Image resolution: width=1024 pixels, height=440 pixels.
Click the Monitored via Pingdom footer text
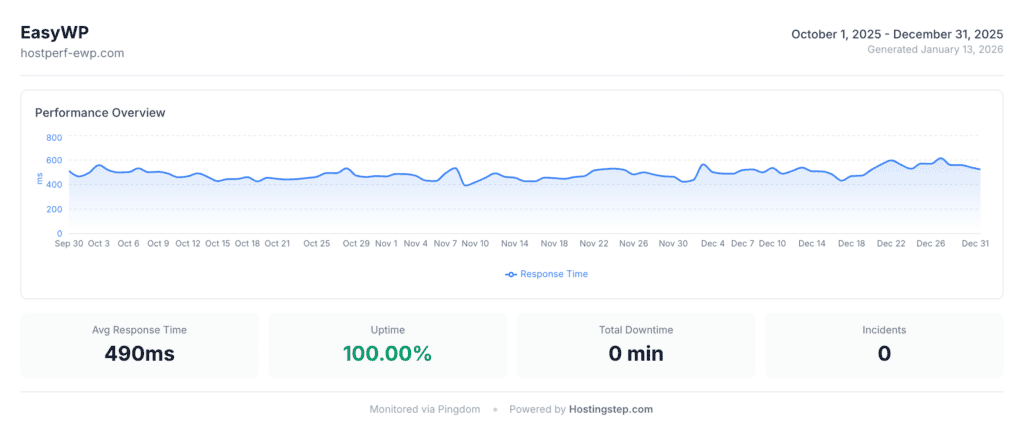[425, 409]
